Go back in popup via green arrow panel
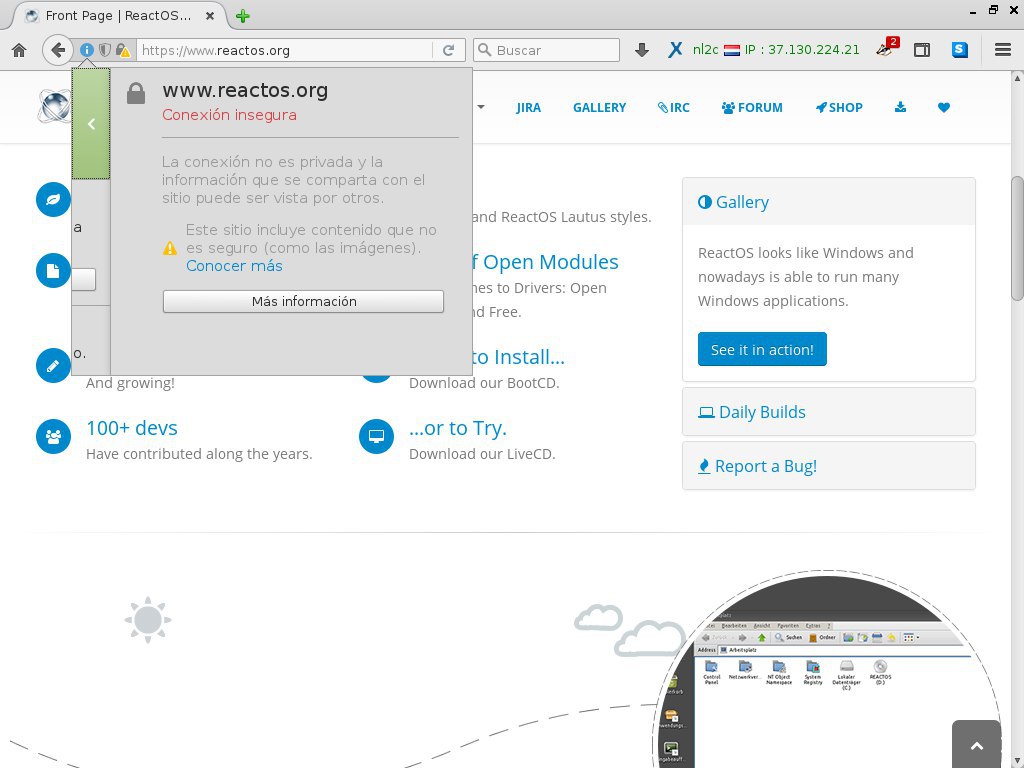The image size is (1024, 768). [91, 123]
